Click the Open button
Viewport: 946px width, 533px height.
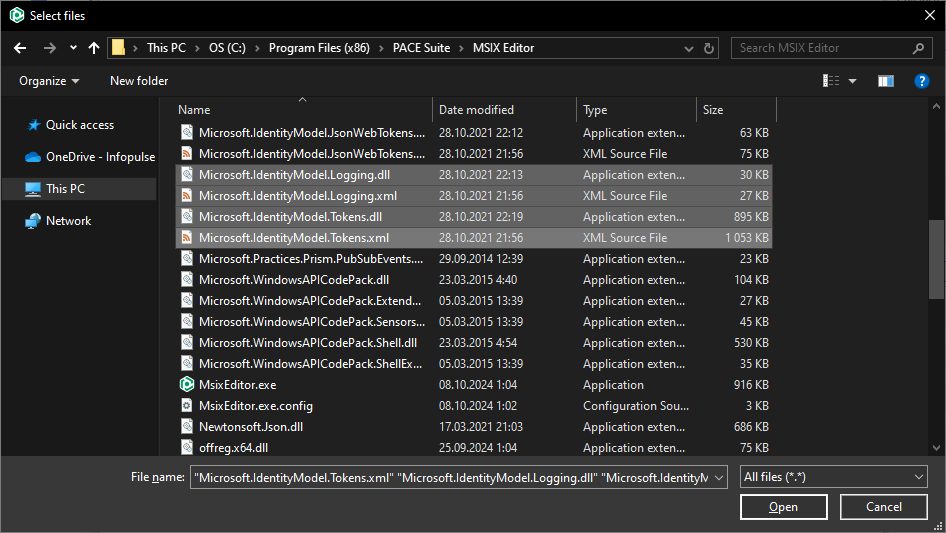pyautogui.click(x=783, y=507)
